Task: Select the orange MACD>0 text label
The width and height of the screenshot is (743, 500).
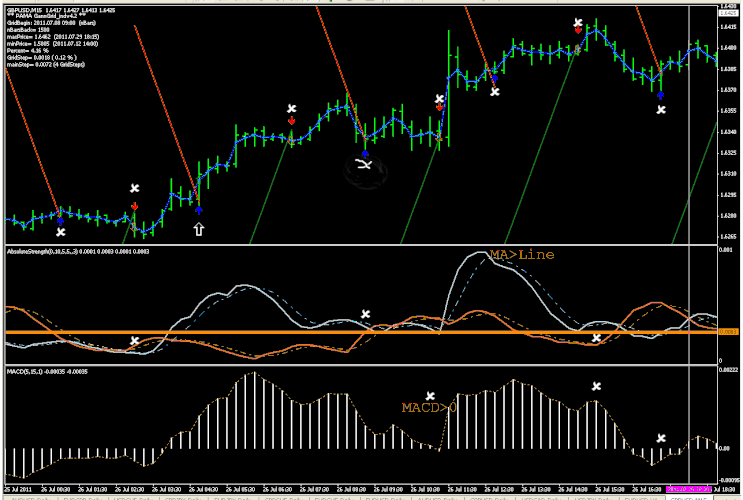Action: (x=429, y=408)
